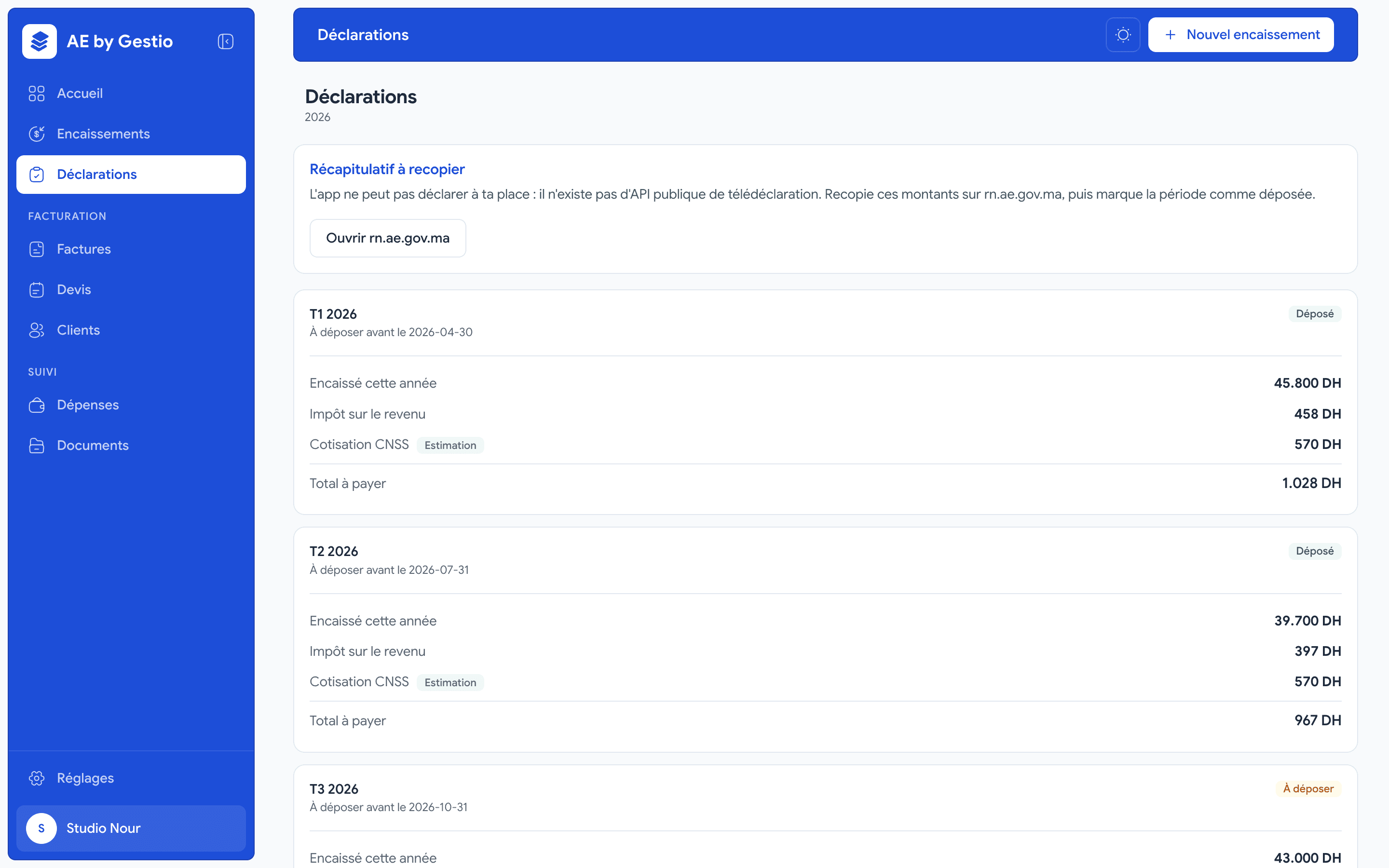Collapse the sidebar with the panel icon
1389x868 pixels.
click(226, 41)
